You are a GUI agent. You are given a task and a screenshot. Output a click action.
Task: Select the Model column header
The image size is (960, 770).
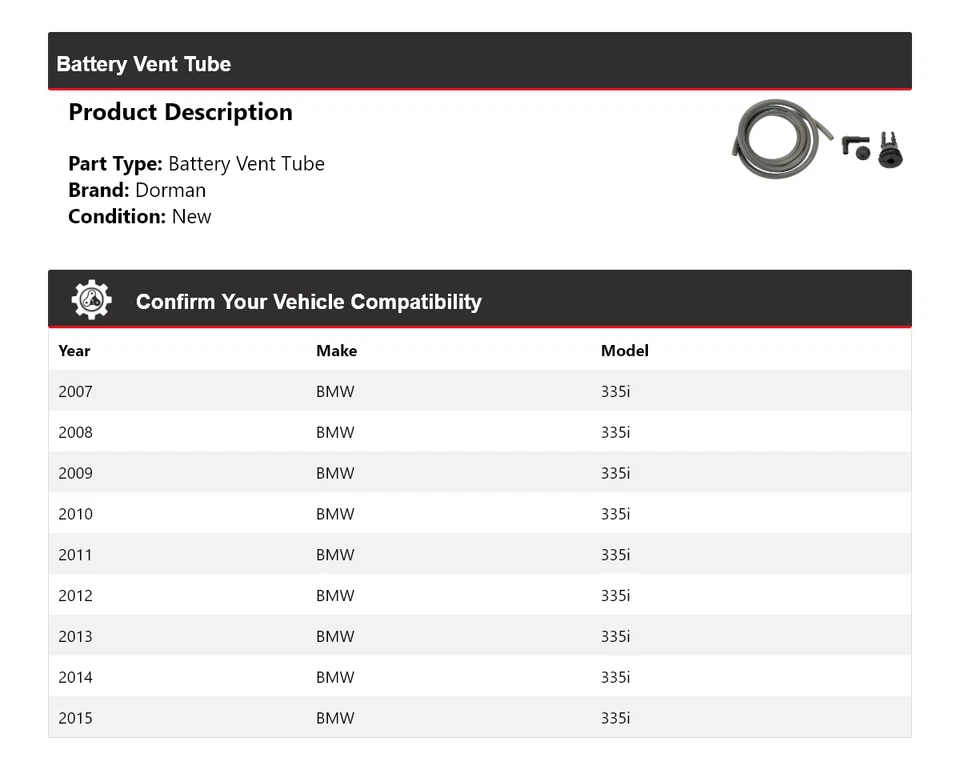624,351
